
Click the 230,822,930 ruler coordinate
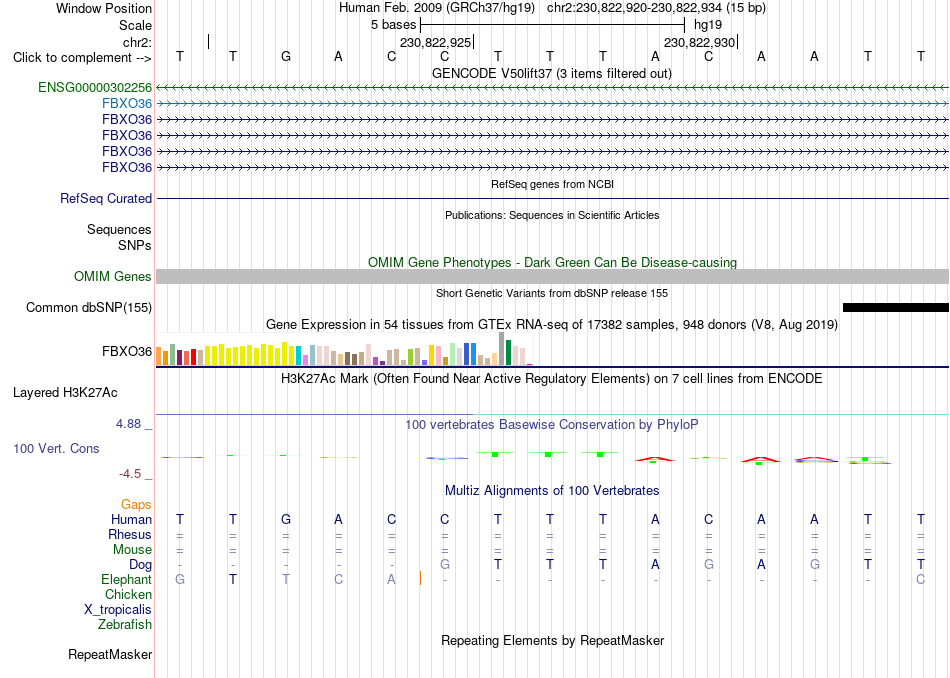pyautogui.click(x=699, y=42)
